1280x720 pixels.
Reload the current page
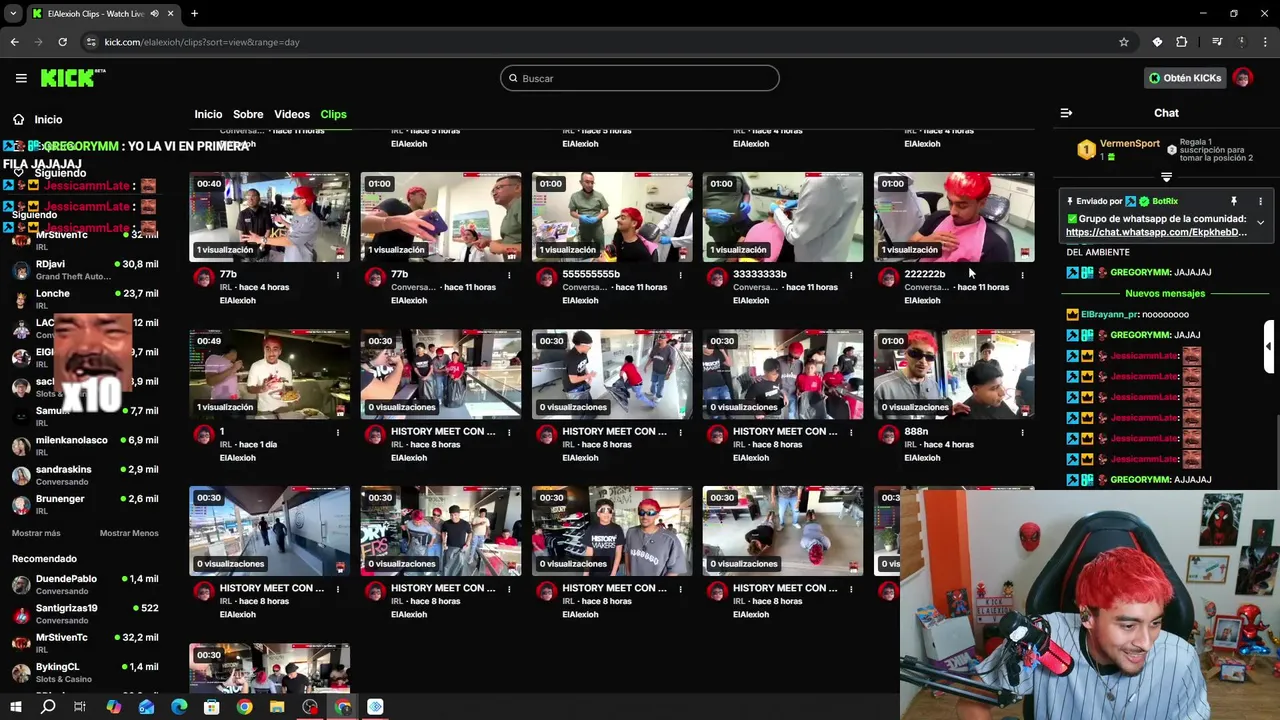click(x=62, y=42)
